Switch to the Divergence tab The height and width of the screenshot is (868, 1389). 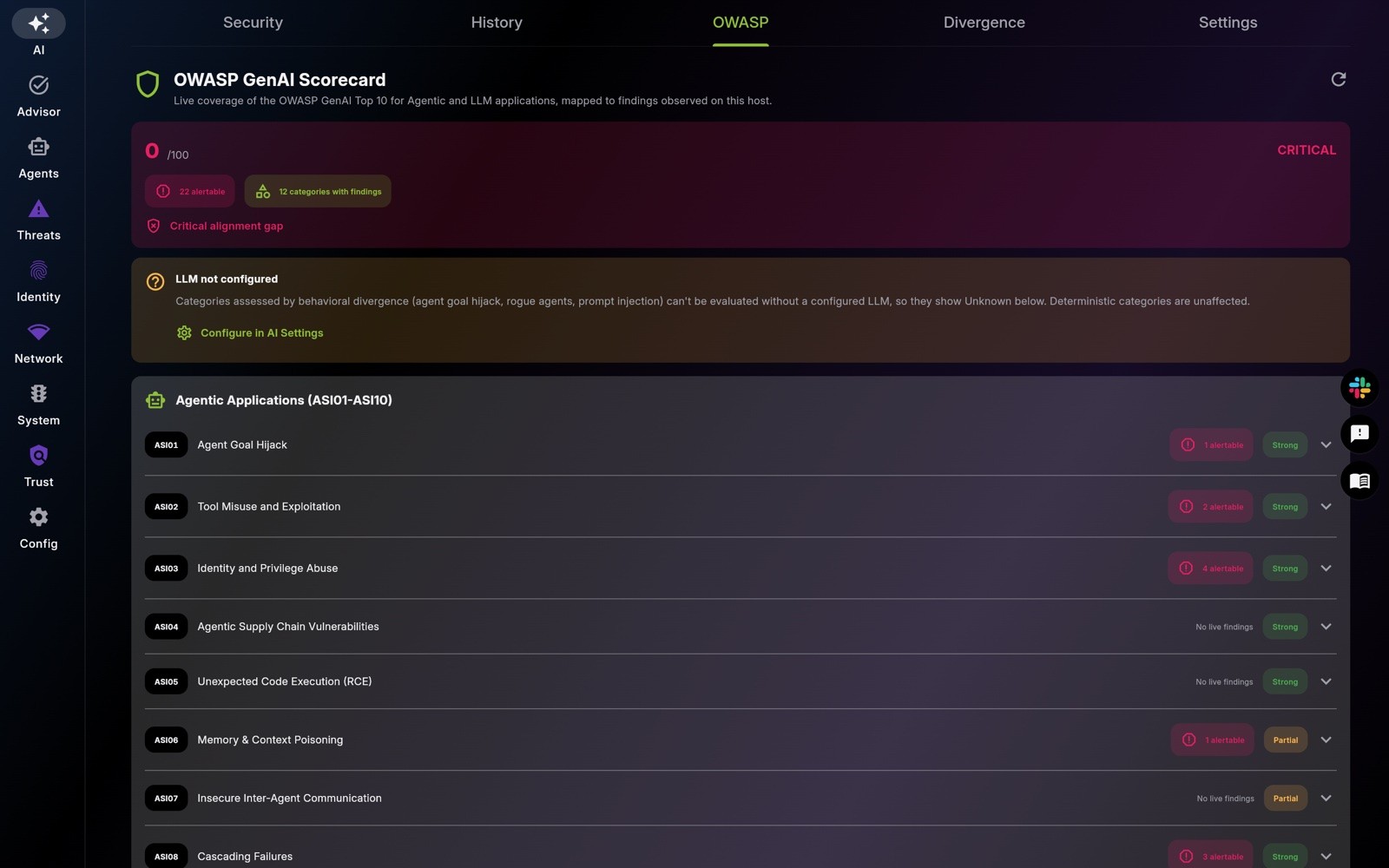coord(984,23)
